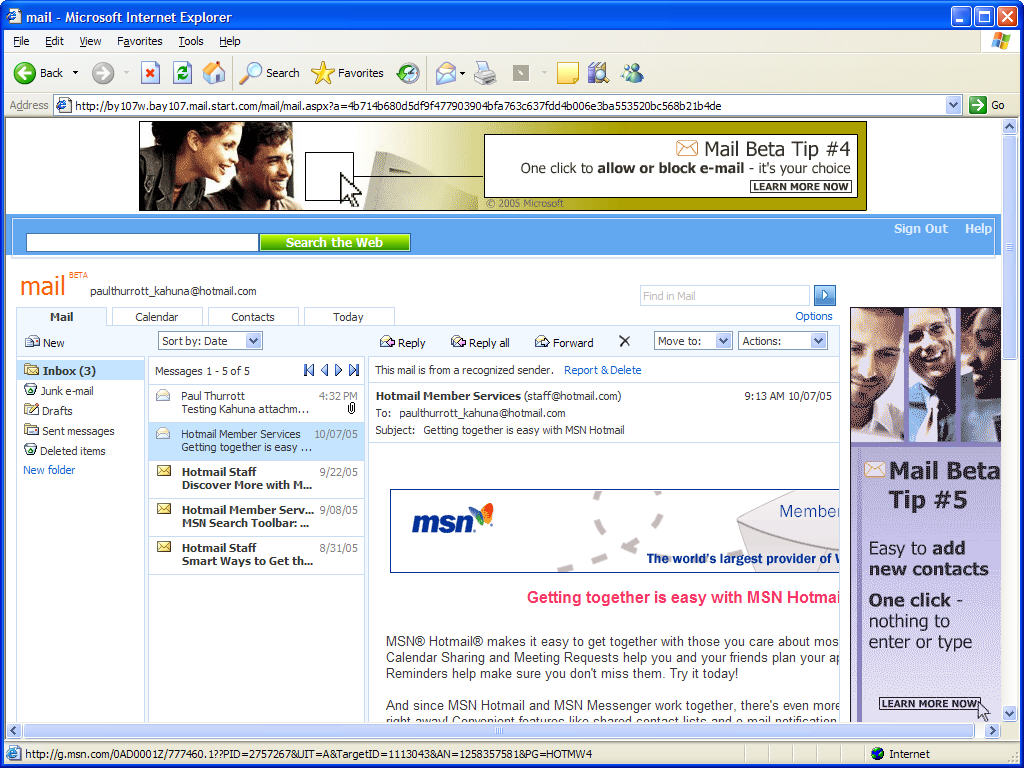Open Favorites star in toolbar

coord(347,73)
